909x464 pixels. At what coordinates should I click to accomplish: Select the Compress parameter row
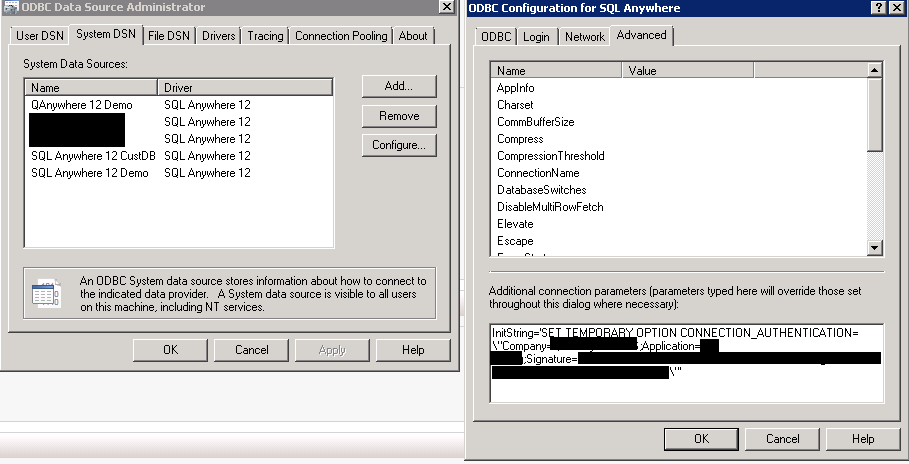pos(520,139)
